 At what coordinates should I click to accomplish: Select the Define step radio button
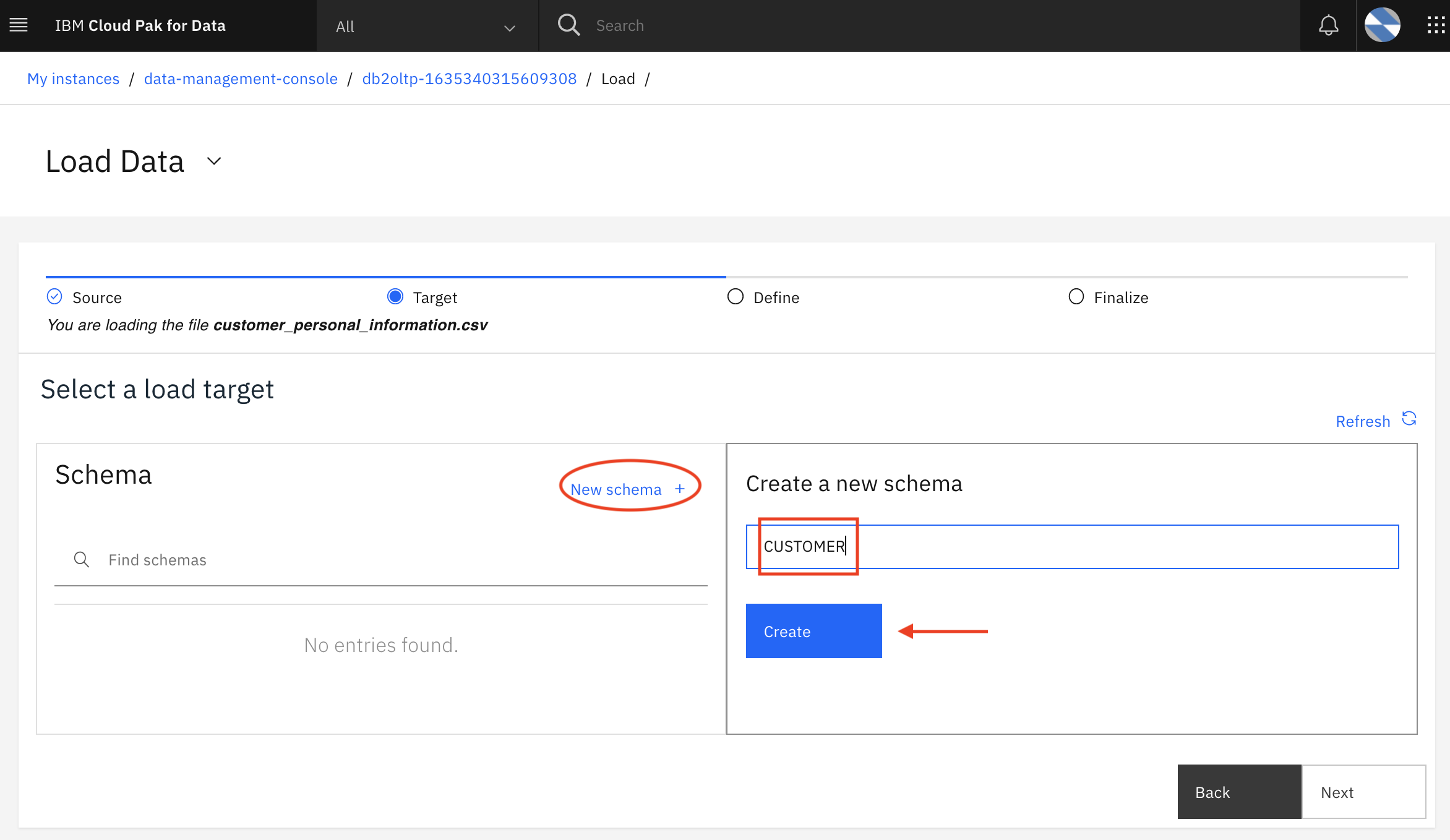[736, 296]
